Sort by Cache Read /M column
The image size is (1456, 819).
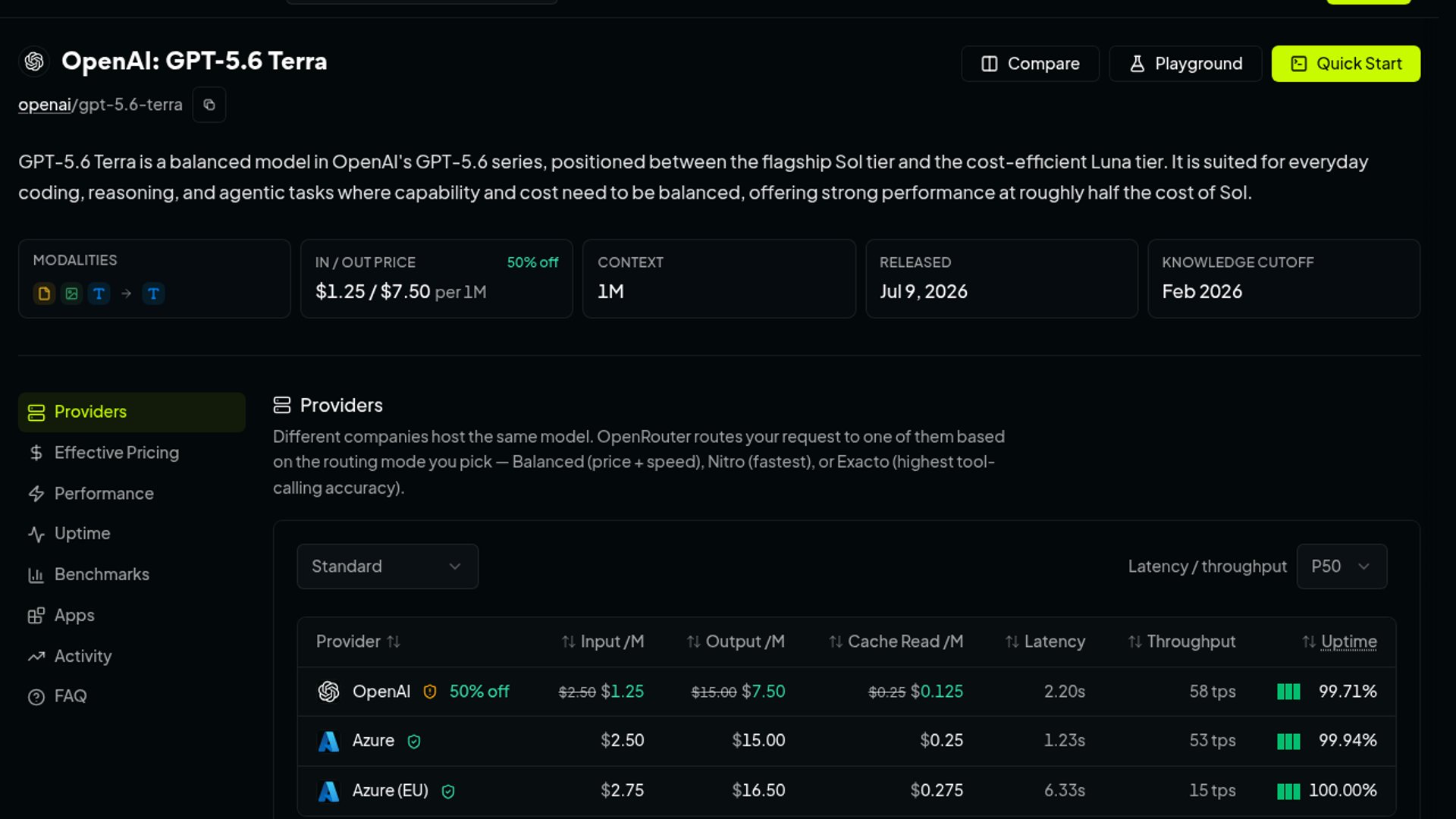pos(896,642)
